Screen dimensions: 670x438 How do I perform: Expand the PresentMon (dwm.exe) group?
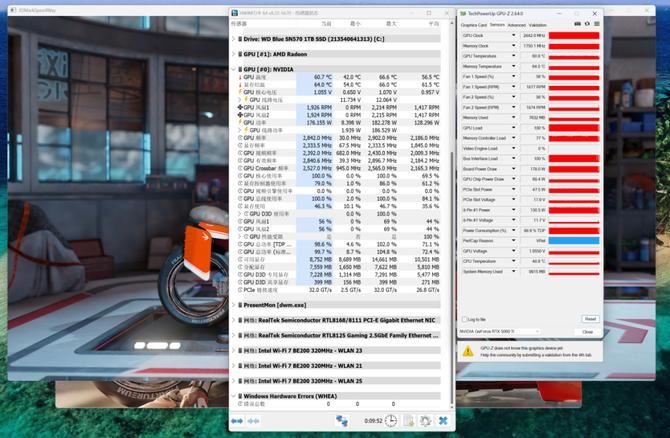click(x=236, y=305)
